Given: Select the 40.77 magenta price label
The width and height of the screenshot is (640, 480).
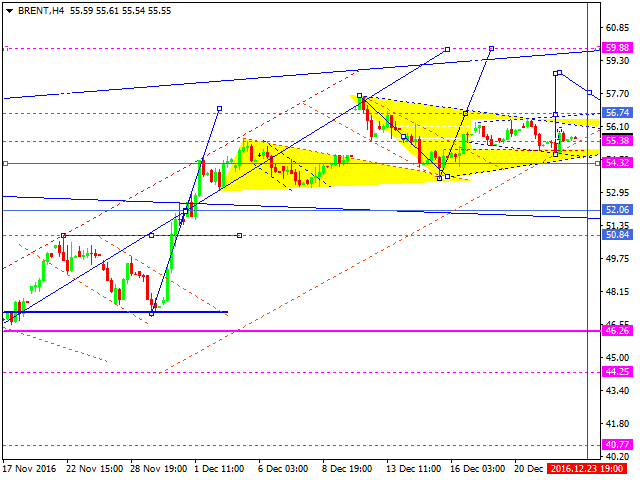Looking at the screenshot, I should [x=618, y=444].
